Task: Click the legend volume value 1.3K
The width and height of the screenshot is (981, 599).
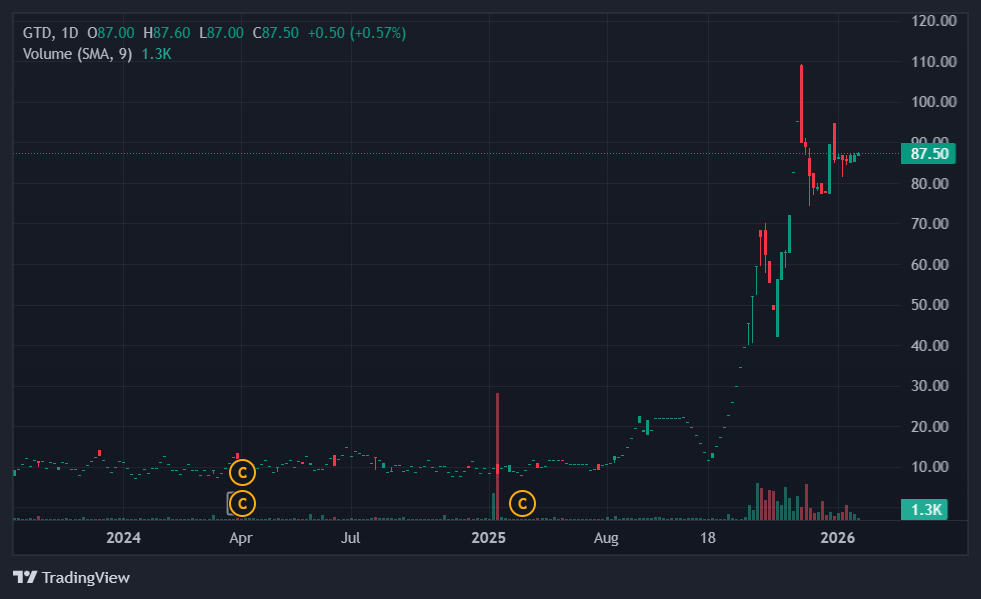Action: [x=157, y=54]
